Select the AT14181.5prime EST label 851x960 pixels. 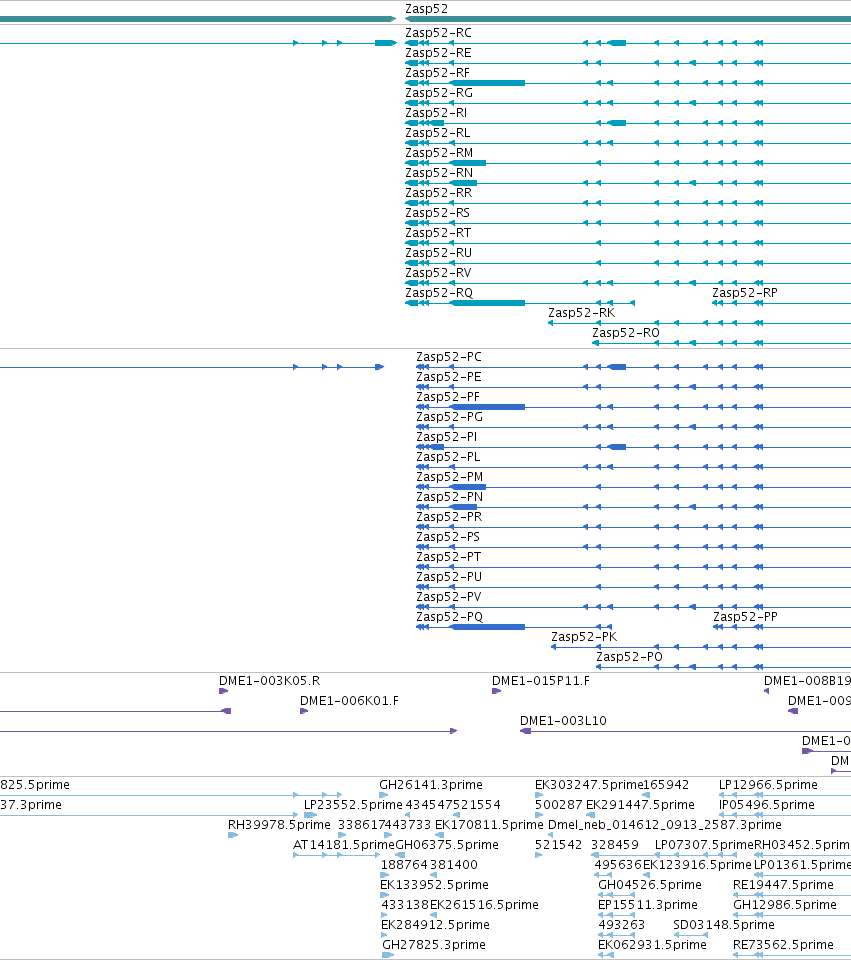pos(344,845)
